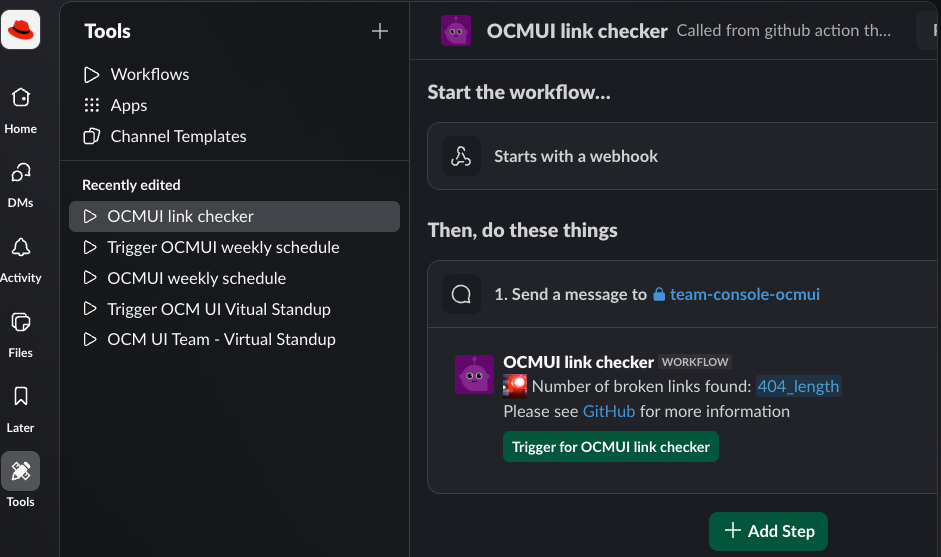This screenshot has height=557, width=941.
Task: Follow the GitHub link in the message
Action: click(x=608, y=411)
